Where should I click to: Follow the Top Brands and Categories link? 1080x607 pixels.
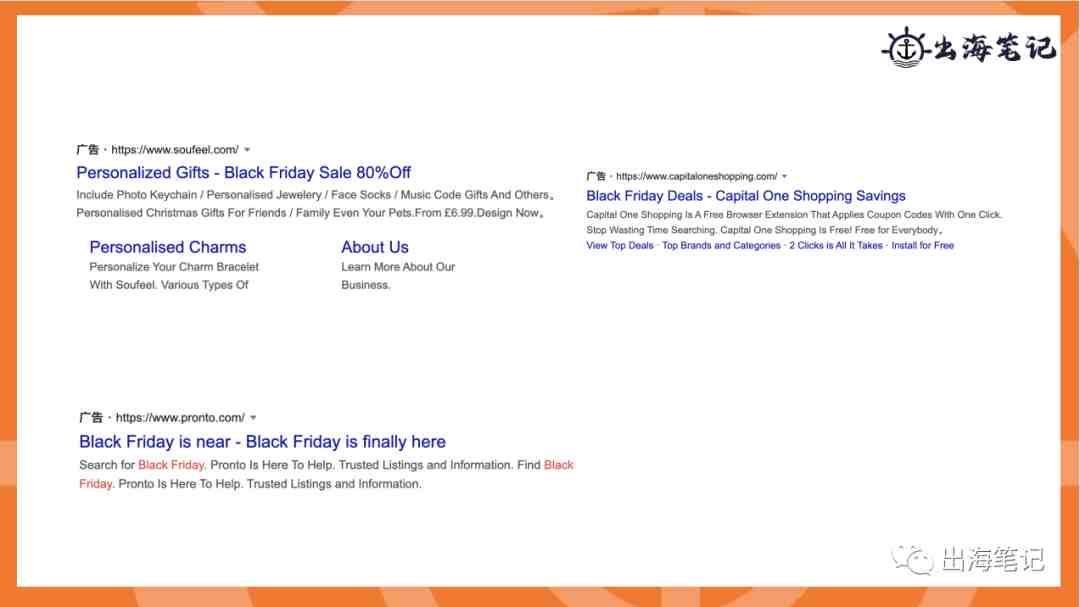pos(721,245)
